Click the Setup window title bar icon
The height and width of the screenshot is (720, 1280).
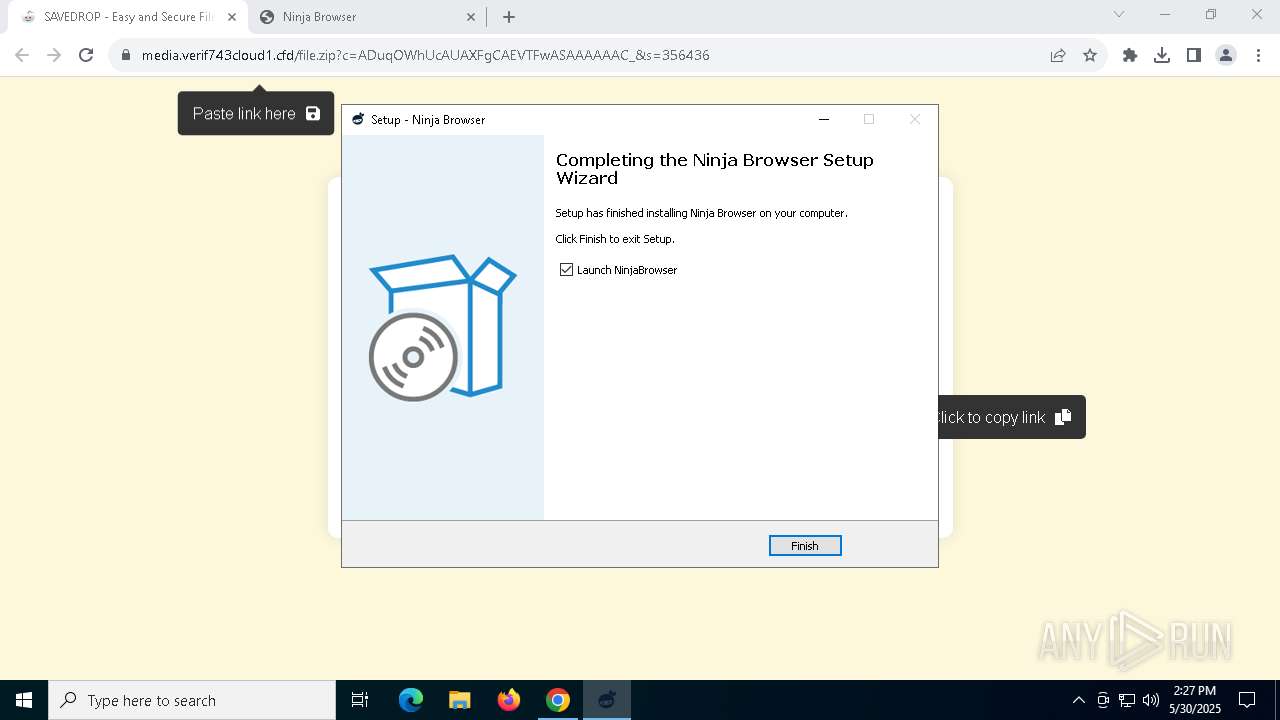pyautogui.click(x=358, y=119)
